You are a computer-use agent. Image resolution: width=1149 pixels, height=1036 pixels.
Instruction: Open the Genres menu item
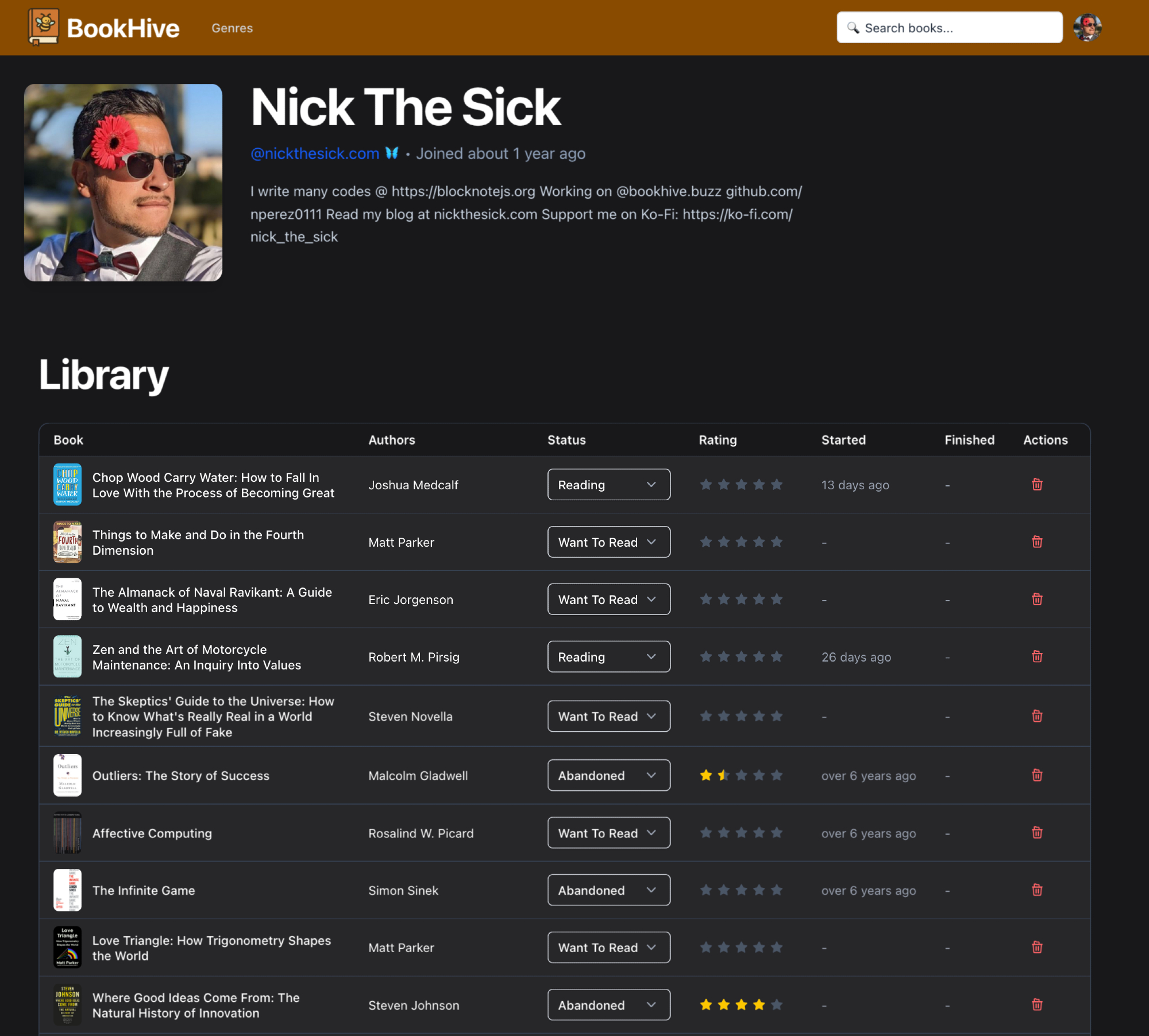pyautogui.click(x=232, y=28)
